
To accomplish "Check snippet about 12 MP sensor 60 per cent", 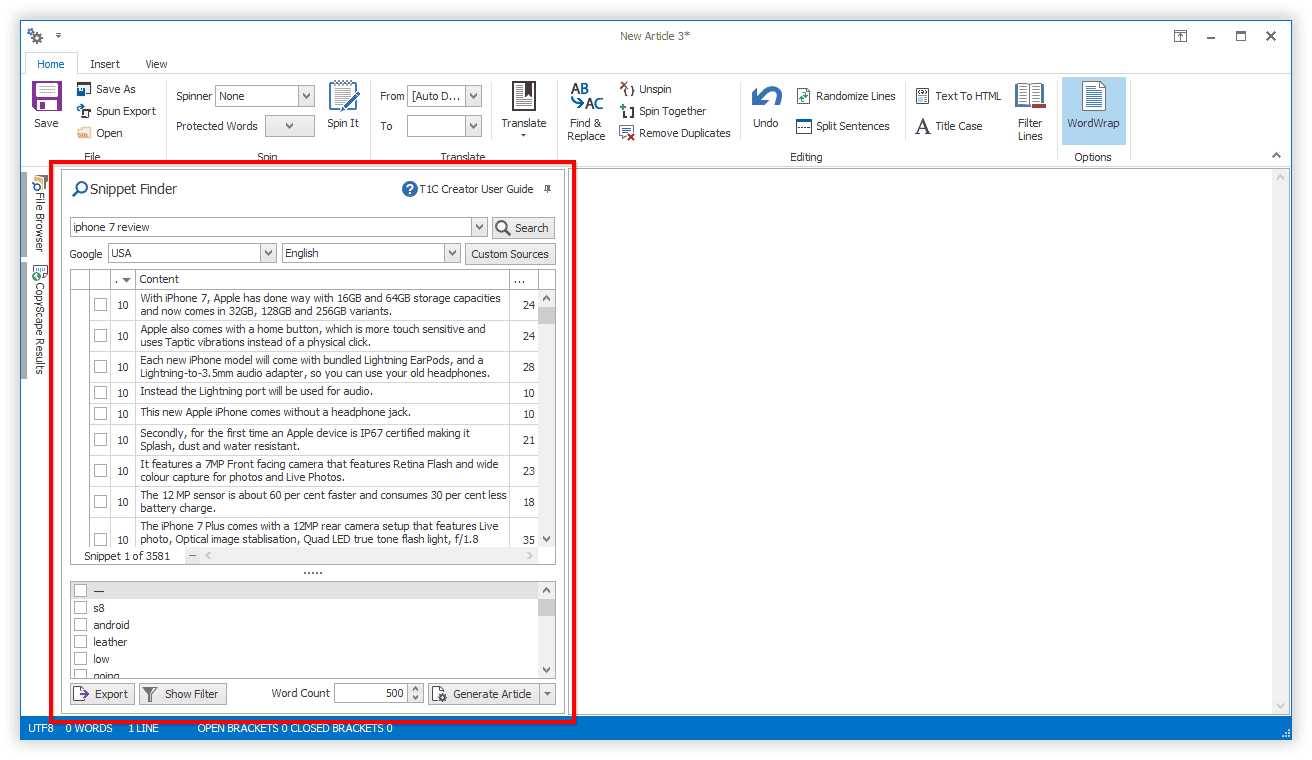I will click(x=100, y=502).
